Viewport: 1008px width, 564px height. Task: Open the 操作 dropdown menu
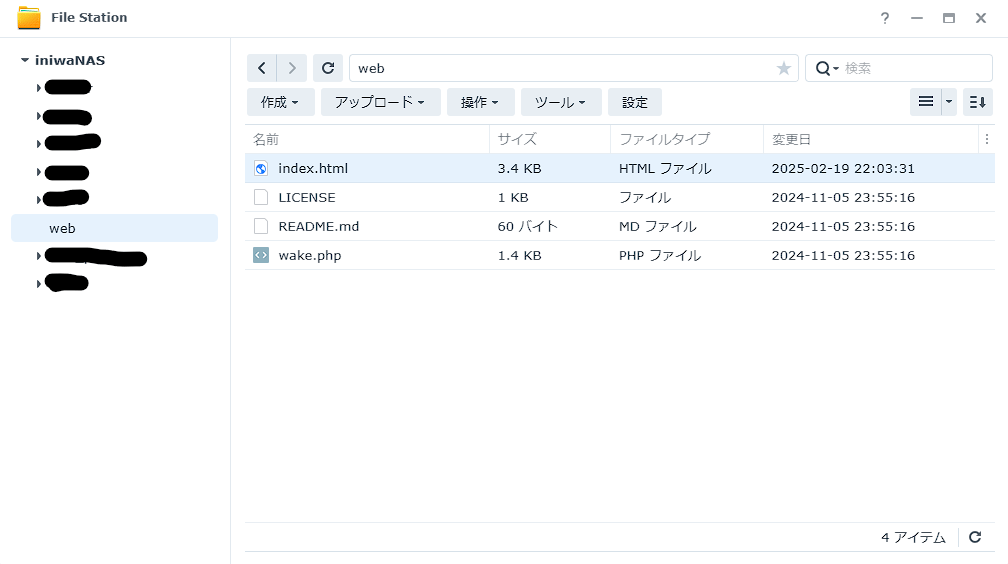click(480, 102)
